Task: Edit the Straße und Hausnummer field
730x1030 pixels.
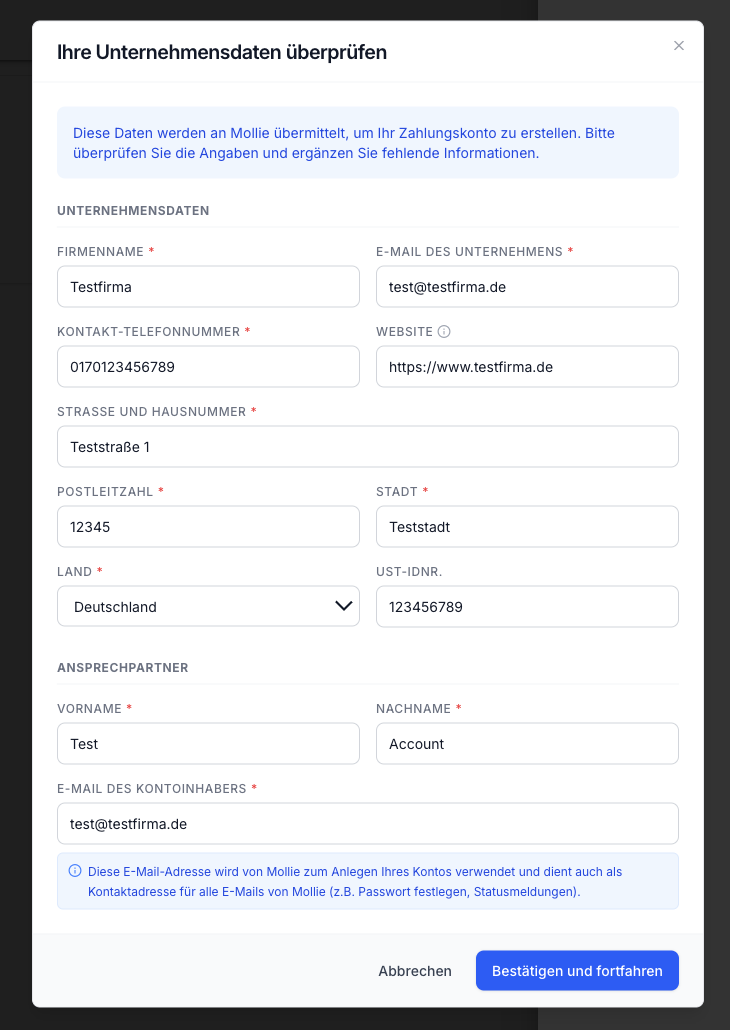Action: click(368, 447)
